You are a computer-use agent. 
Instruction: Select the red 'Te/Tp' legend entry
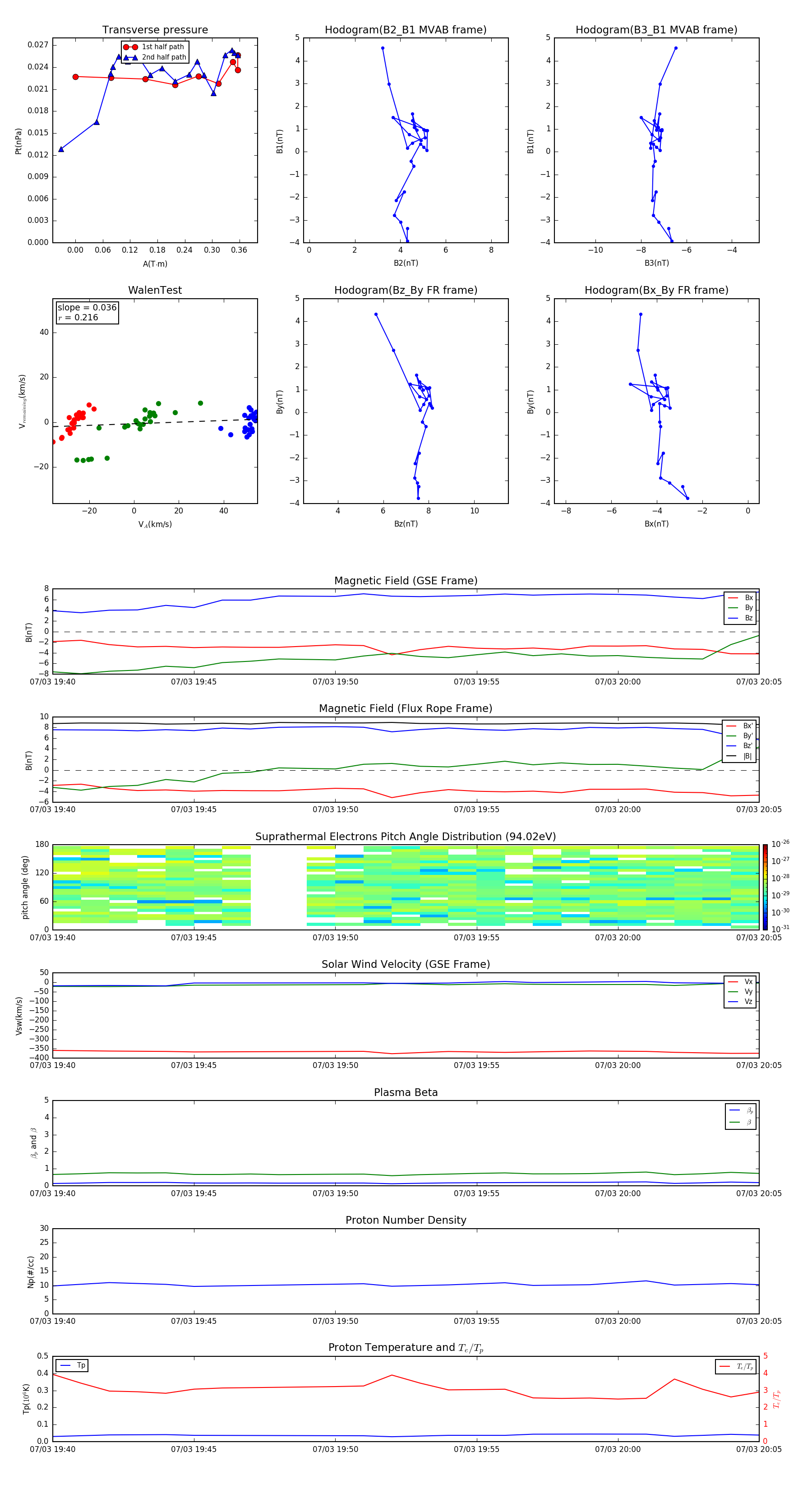(736, 1366)
